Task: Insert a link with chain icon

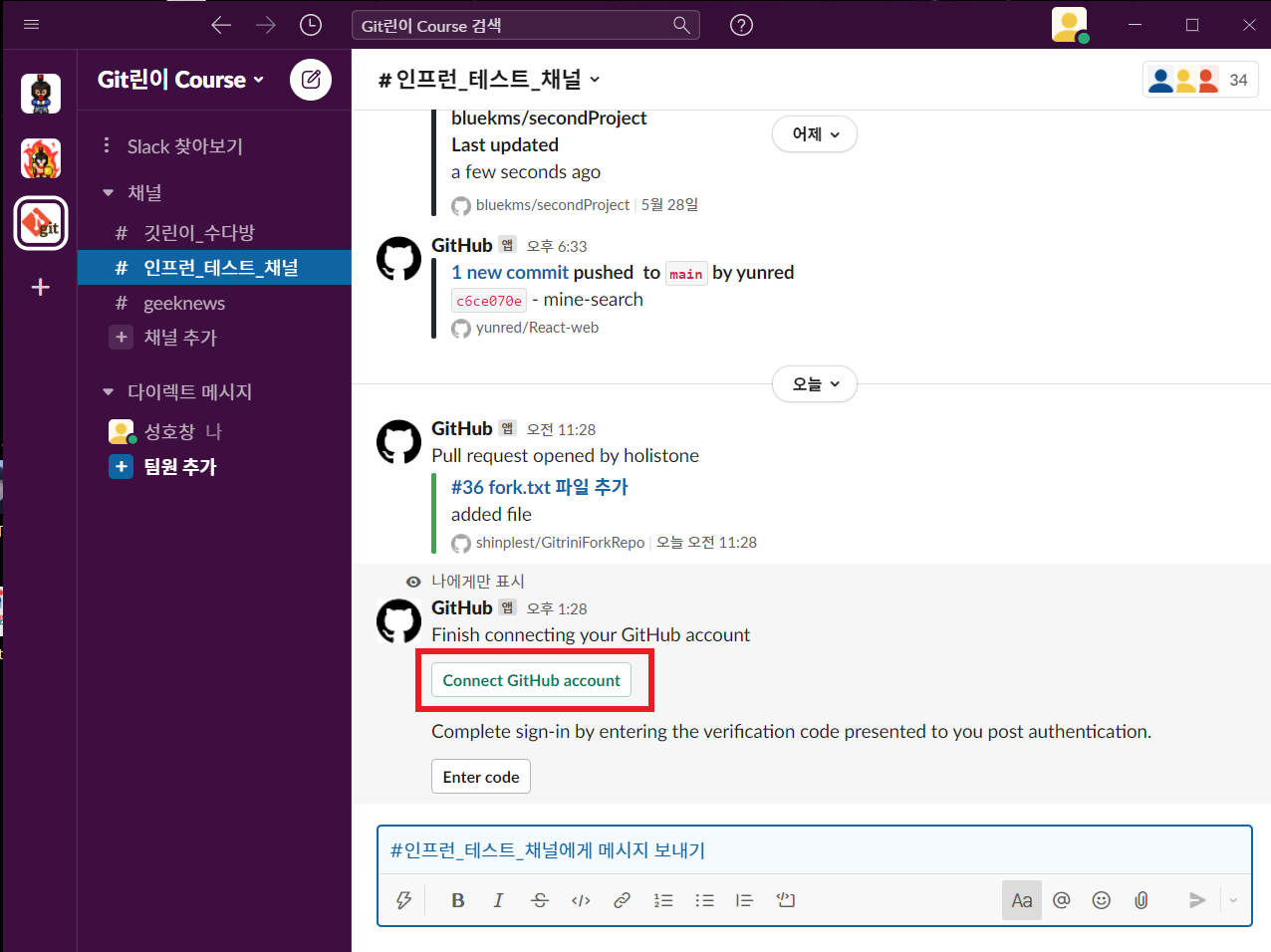Action: pos(622,900)
